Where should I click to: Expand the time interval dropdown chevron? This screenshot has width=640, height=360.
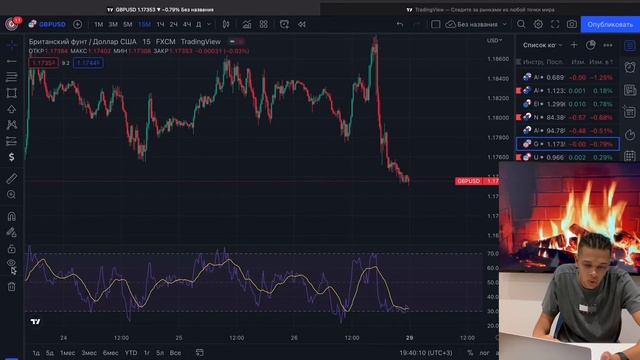(x=209, y=24)
